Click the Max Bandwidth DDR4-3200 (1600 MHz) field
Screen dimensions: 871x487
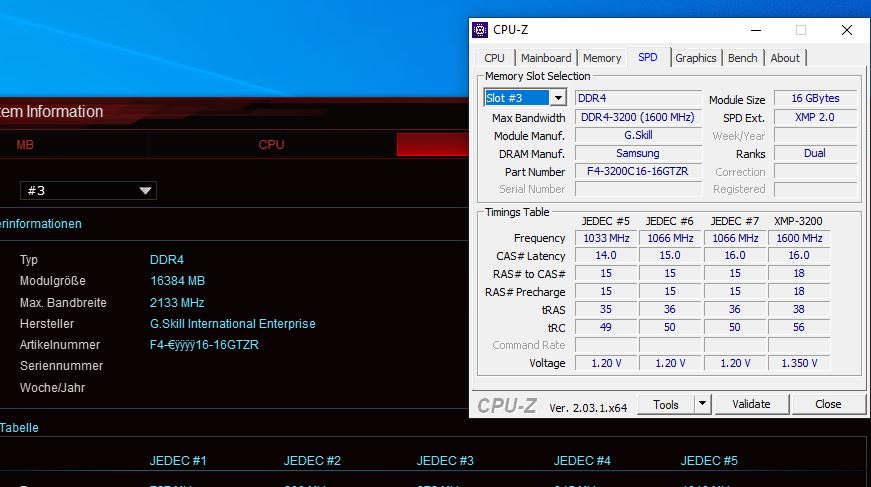click(638, 117)
